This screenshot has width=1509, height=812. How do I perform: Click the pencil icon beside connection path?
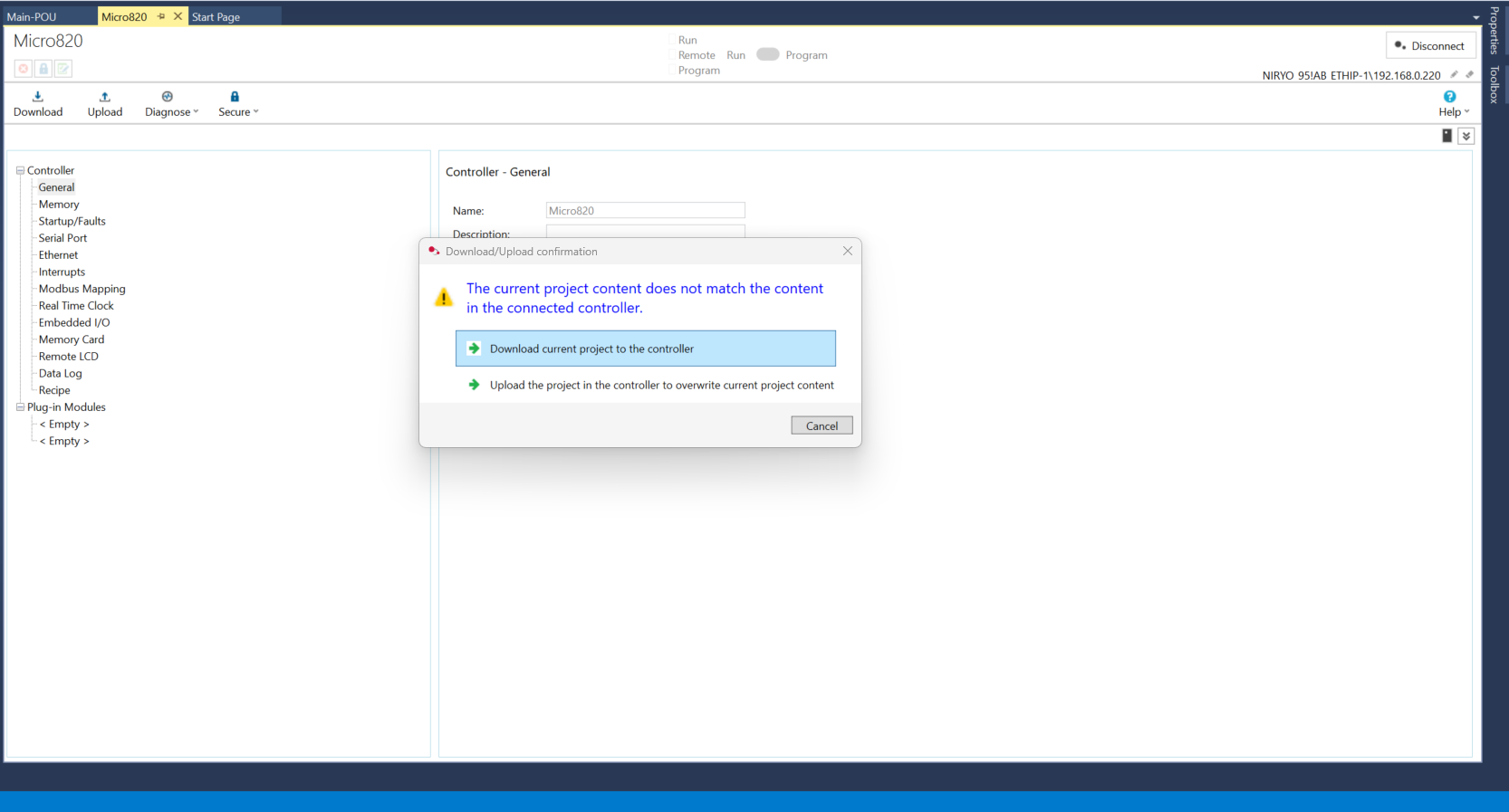[1454, 75]
